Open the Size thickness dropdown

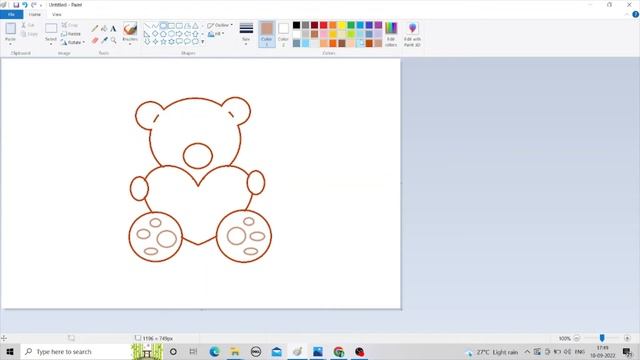click(x=246, y=34)
